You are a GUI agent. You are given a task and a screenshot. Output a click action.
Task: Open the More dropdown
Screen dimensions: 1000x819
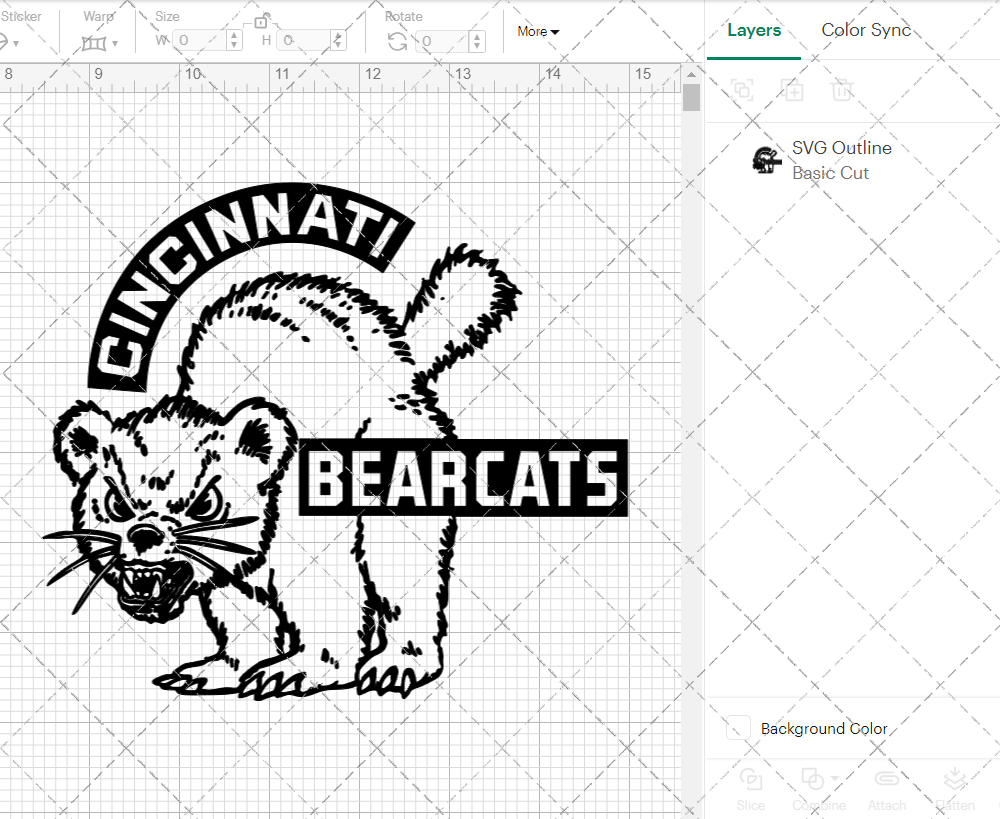pyautogui.click(x=537, y=31)
